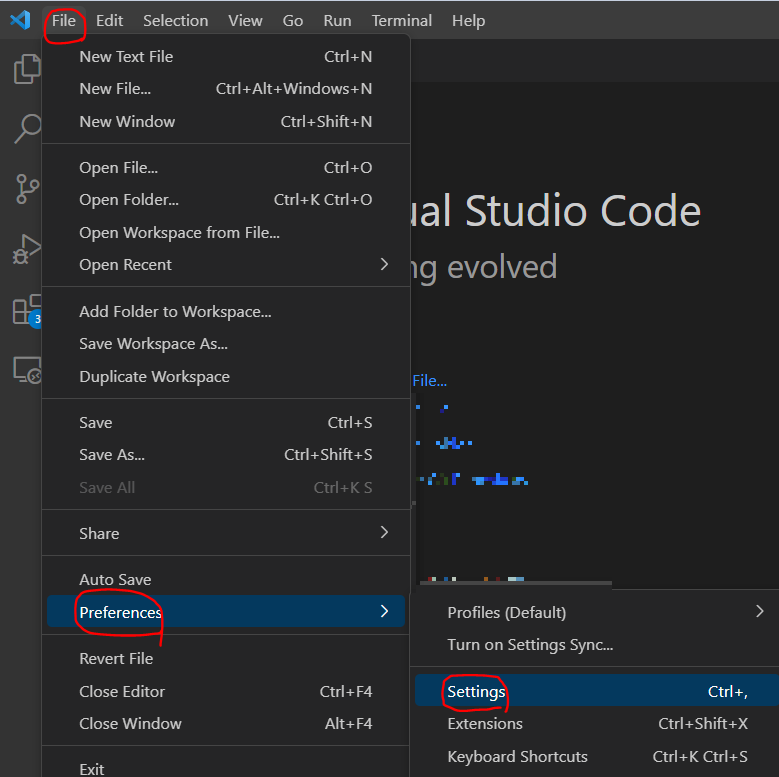
Task: Open Settings from Preferences submenu
Action: coord(597,691)
